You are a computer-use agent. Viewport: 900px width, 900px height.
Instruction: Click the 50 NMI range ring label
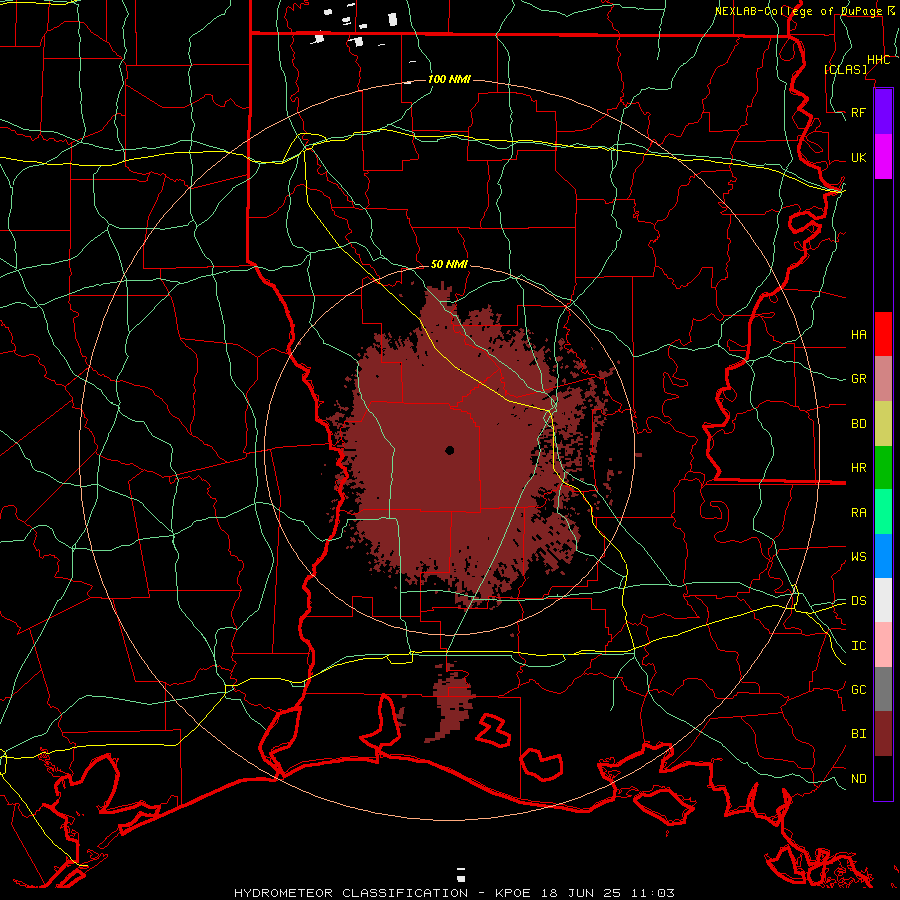click(449, 264)
